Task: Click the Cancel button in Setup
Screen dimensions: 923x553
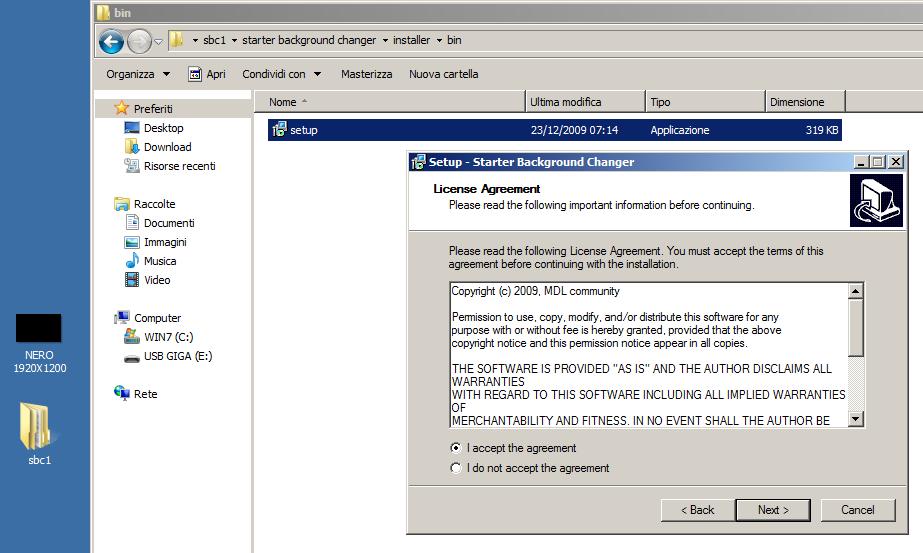Action: point(858,510)
